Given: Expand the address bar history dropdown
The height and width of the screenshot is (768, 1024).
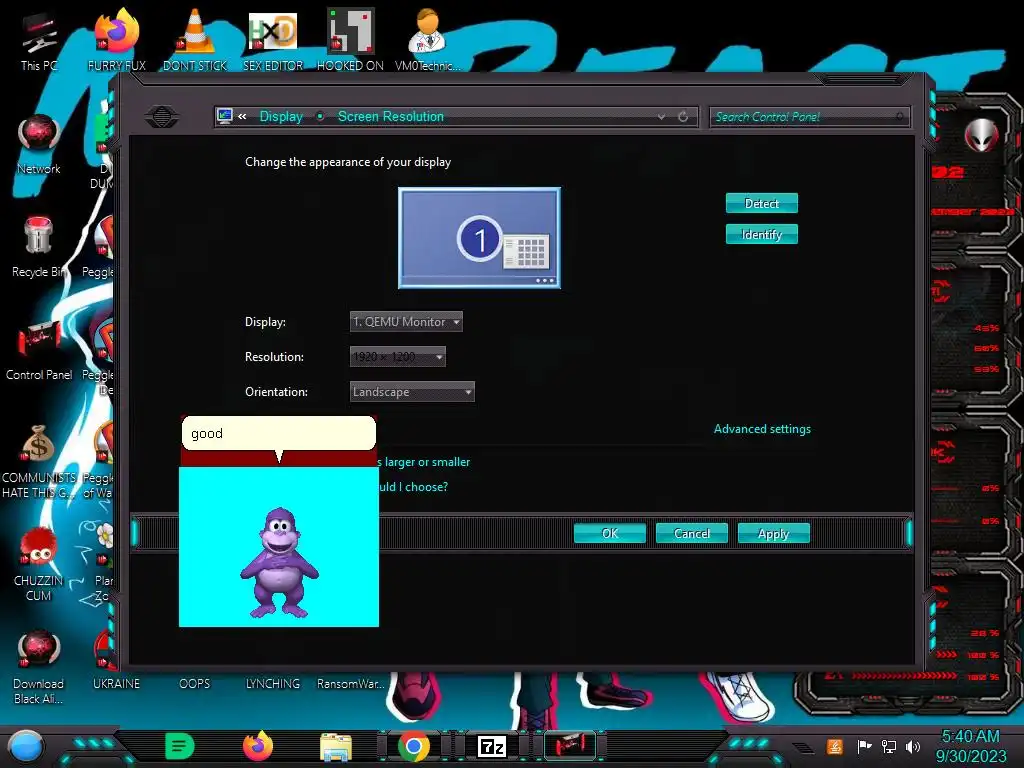Looking at the screenshot, I should 661,116.
